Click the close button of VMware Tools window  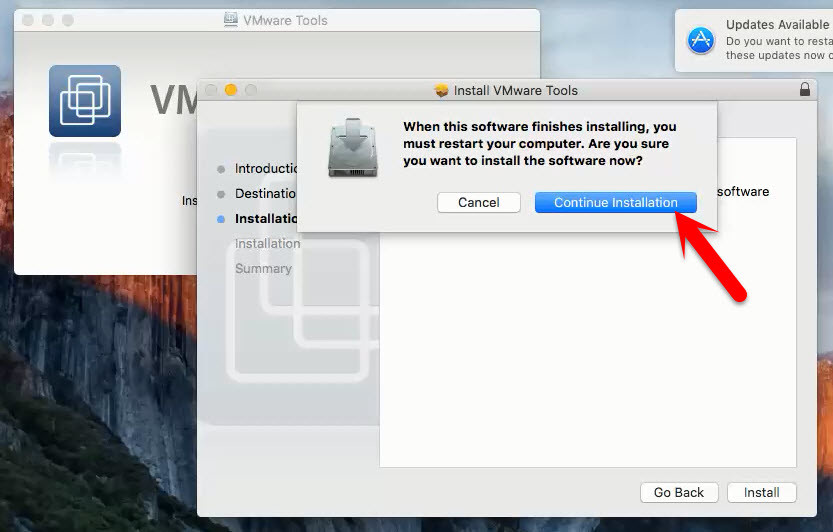pyautogui.click(x=28, y=20)
